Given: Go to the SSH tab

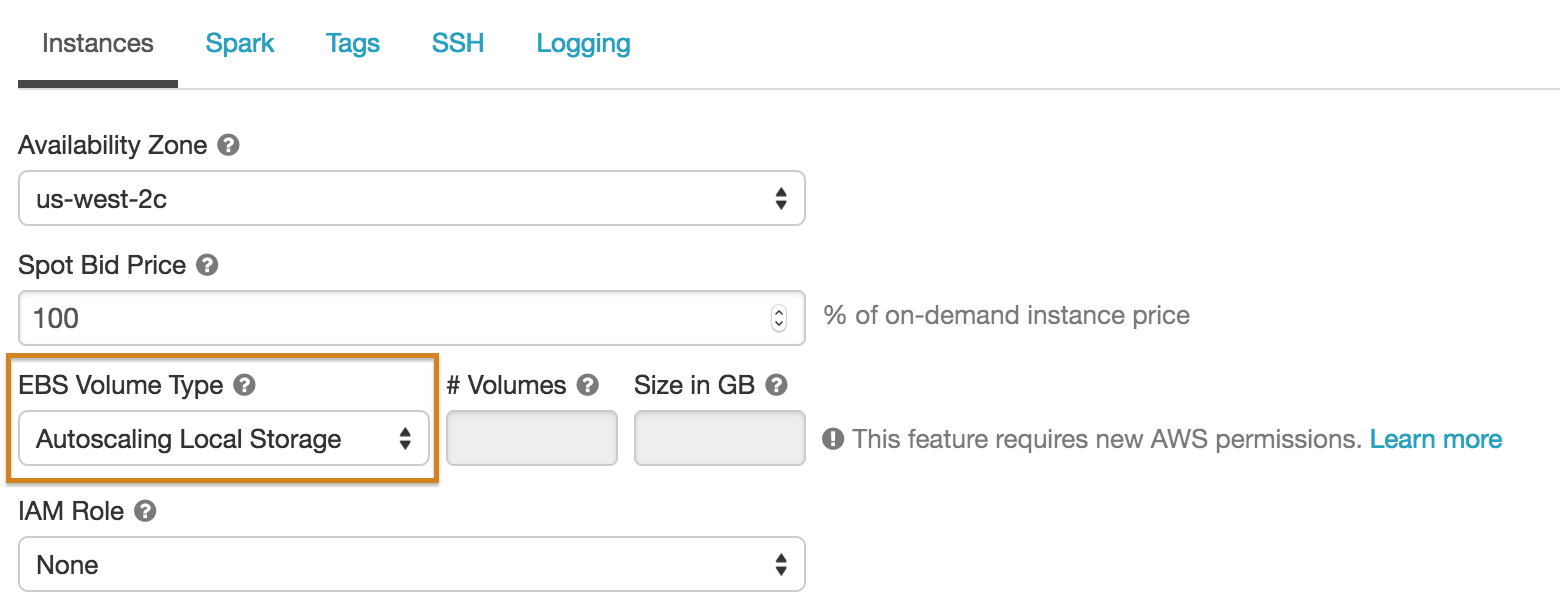Looking at the screenshot, I should pos(458,44).
